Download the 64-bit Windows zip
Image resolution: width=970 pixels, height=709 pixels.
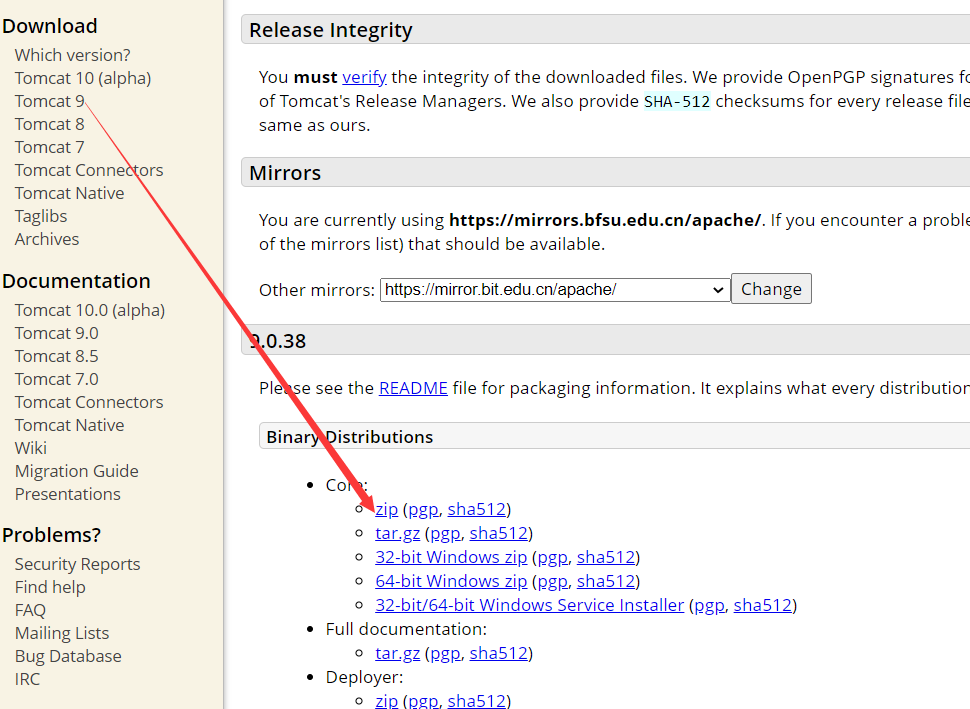click(451, 582)
